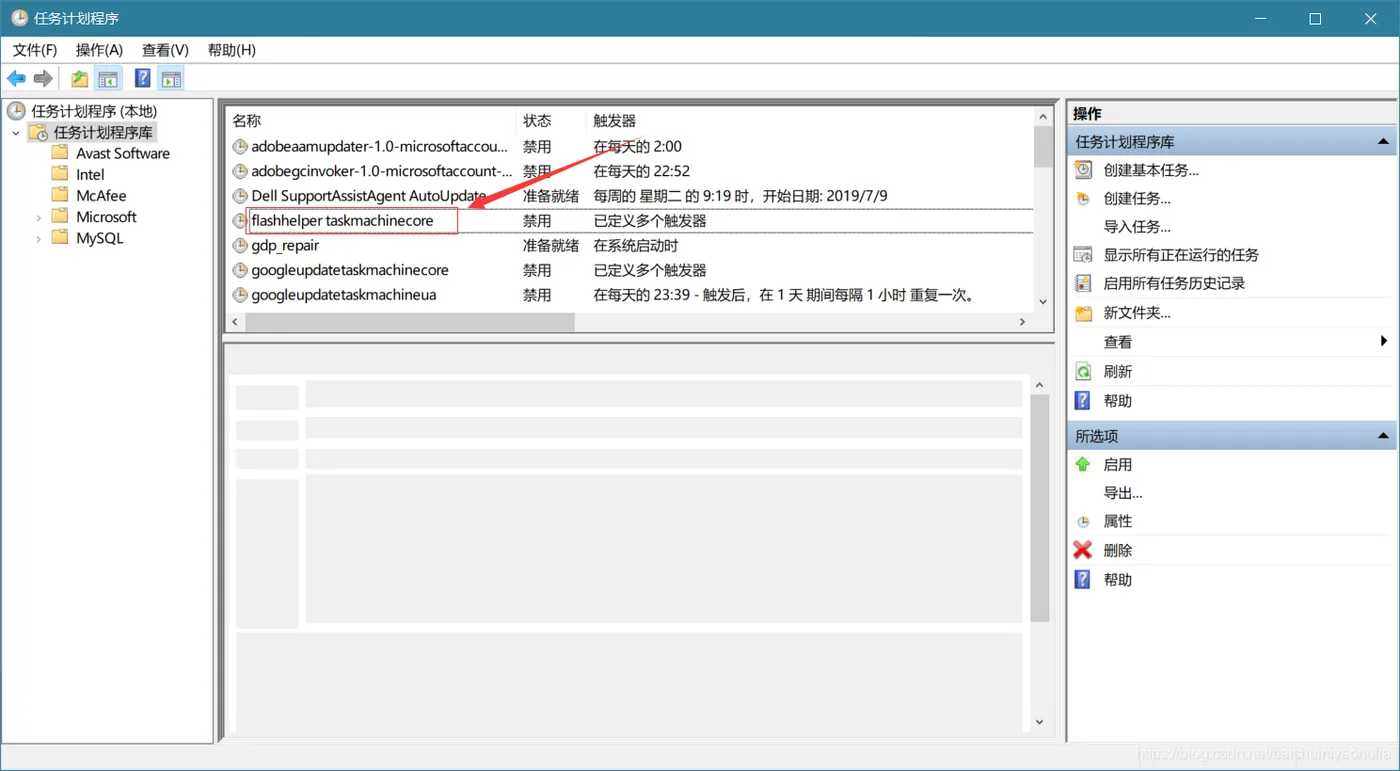Collapse the 所选项 actions section
Image resolution: width=1400 pixels, height=771 pixels.
point(1383,436)
